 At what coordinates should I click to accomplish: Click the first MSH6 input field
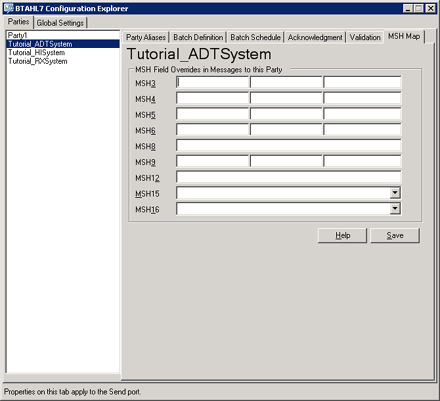[x=213, y=129]
